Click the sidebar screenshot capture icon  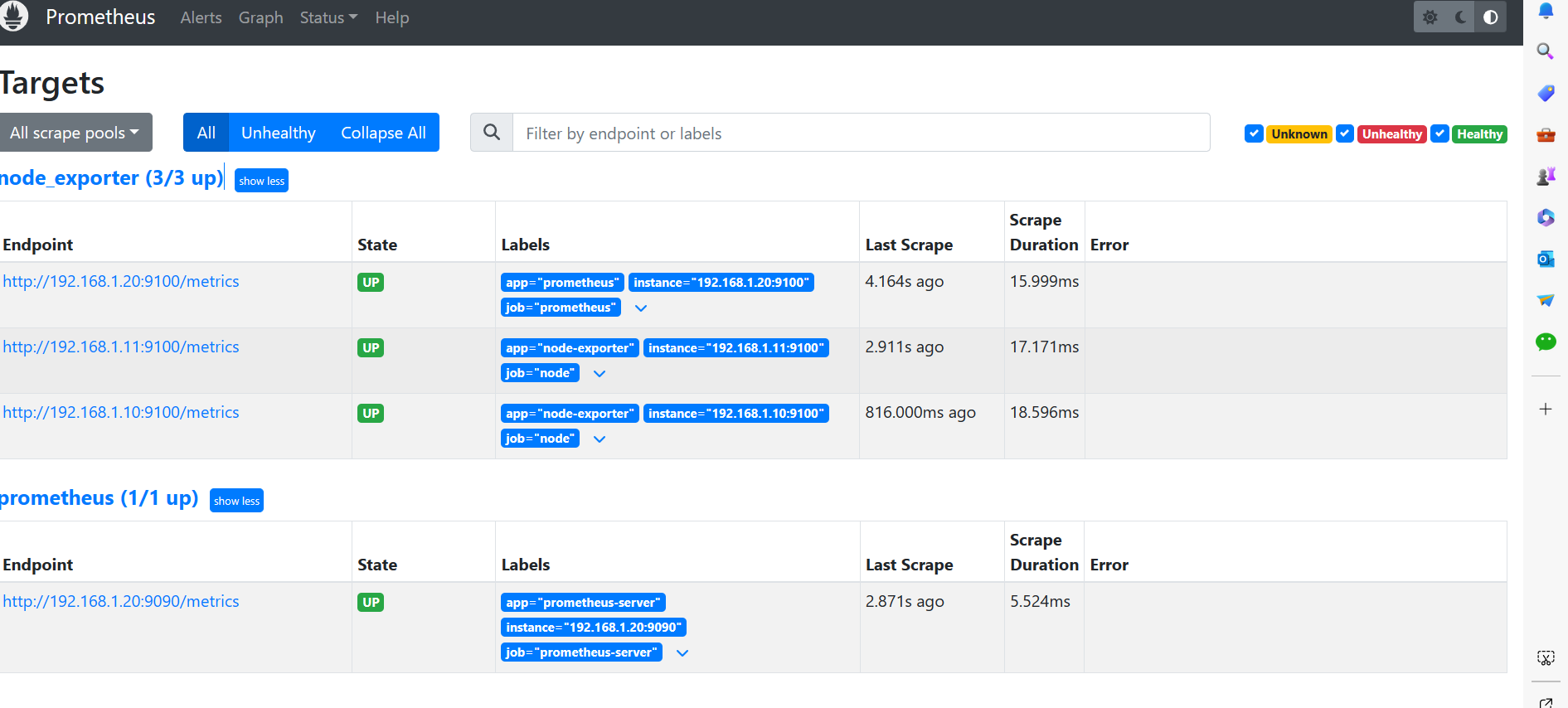click(1546, 658)
